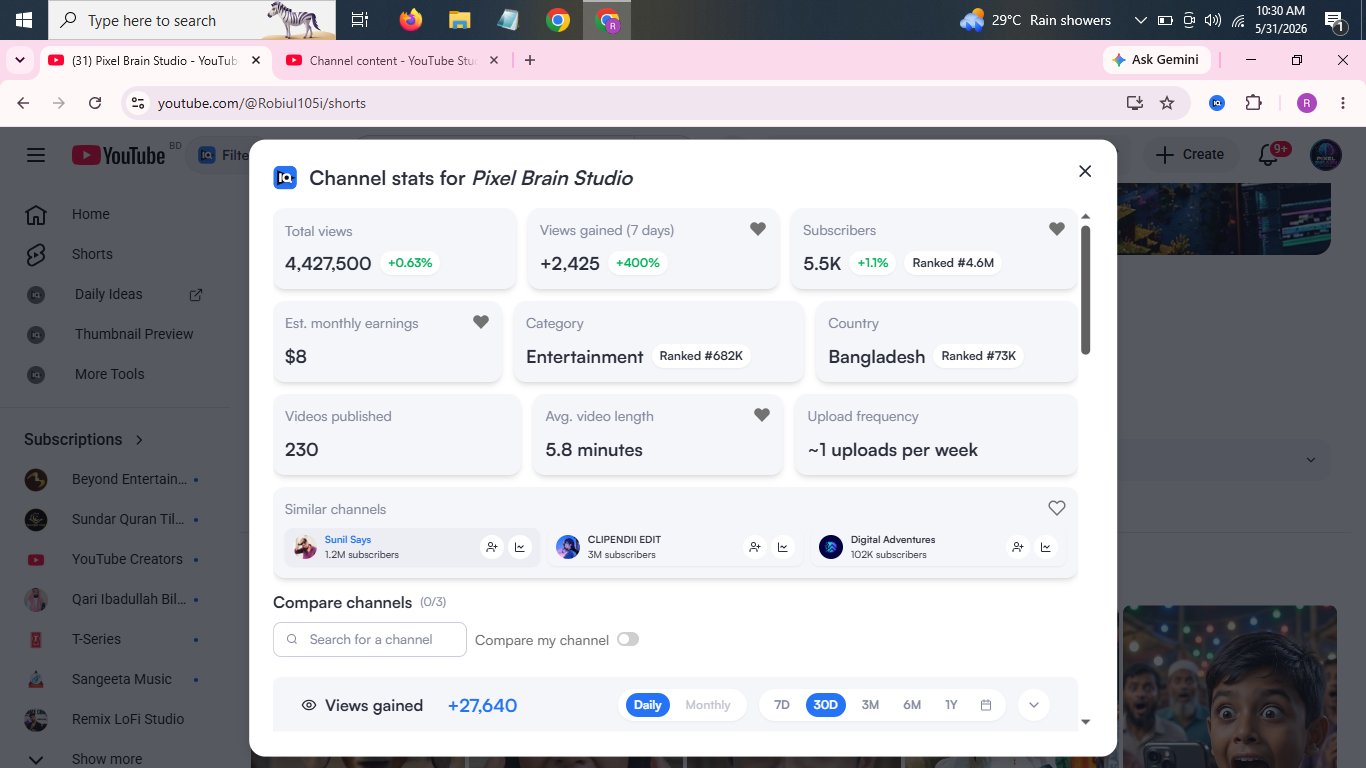The height and width of the screenshot is (768, 1366).
Task: Open Digital Adventures channel
Action: 893,539
